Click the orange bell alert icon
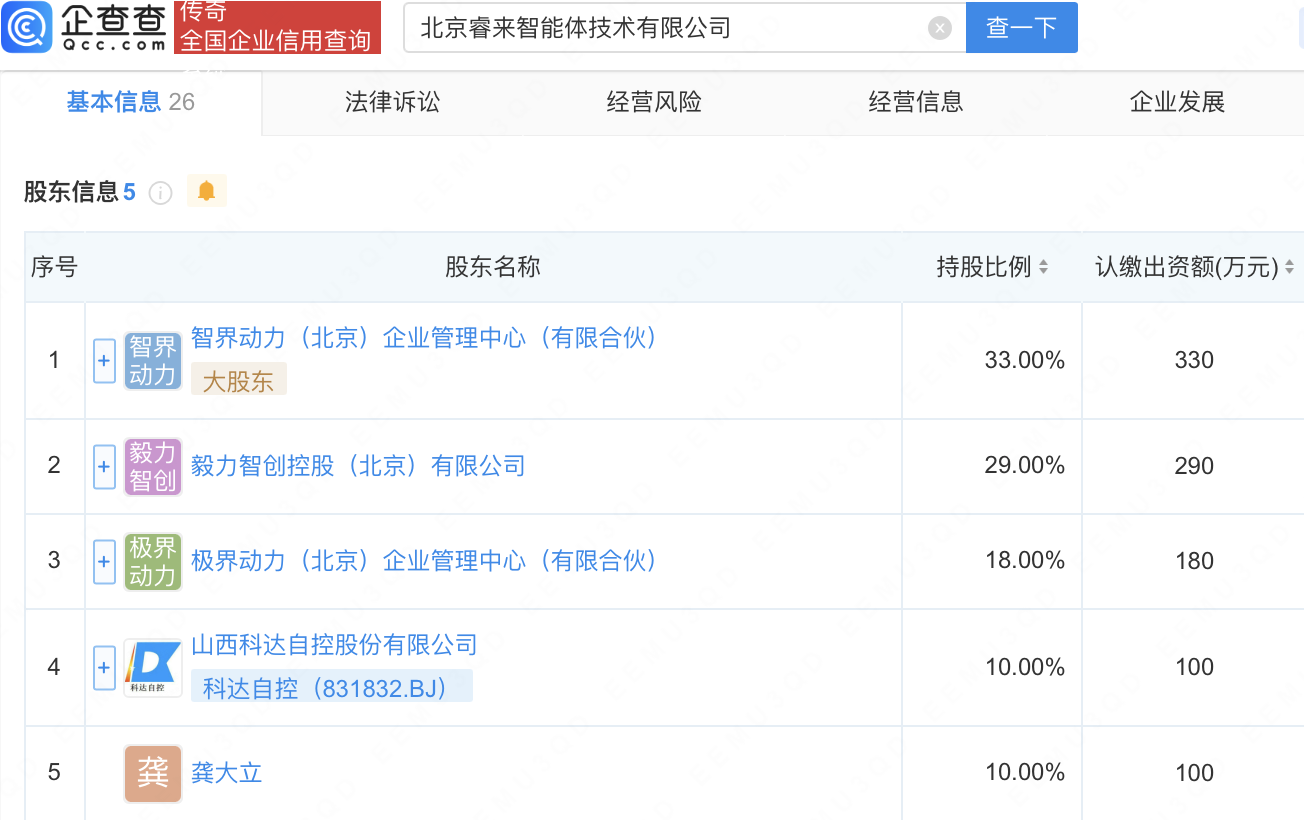Image resolution: width=1304 pixels, height=820 pixels. (207, 191)
